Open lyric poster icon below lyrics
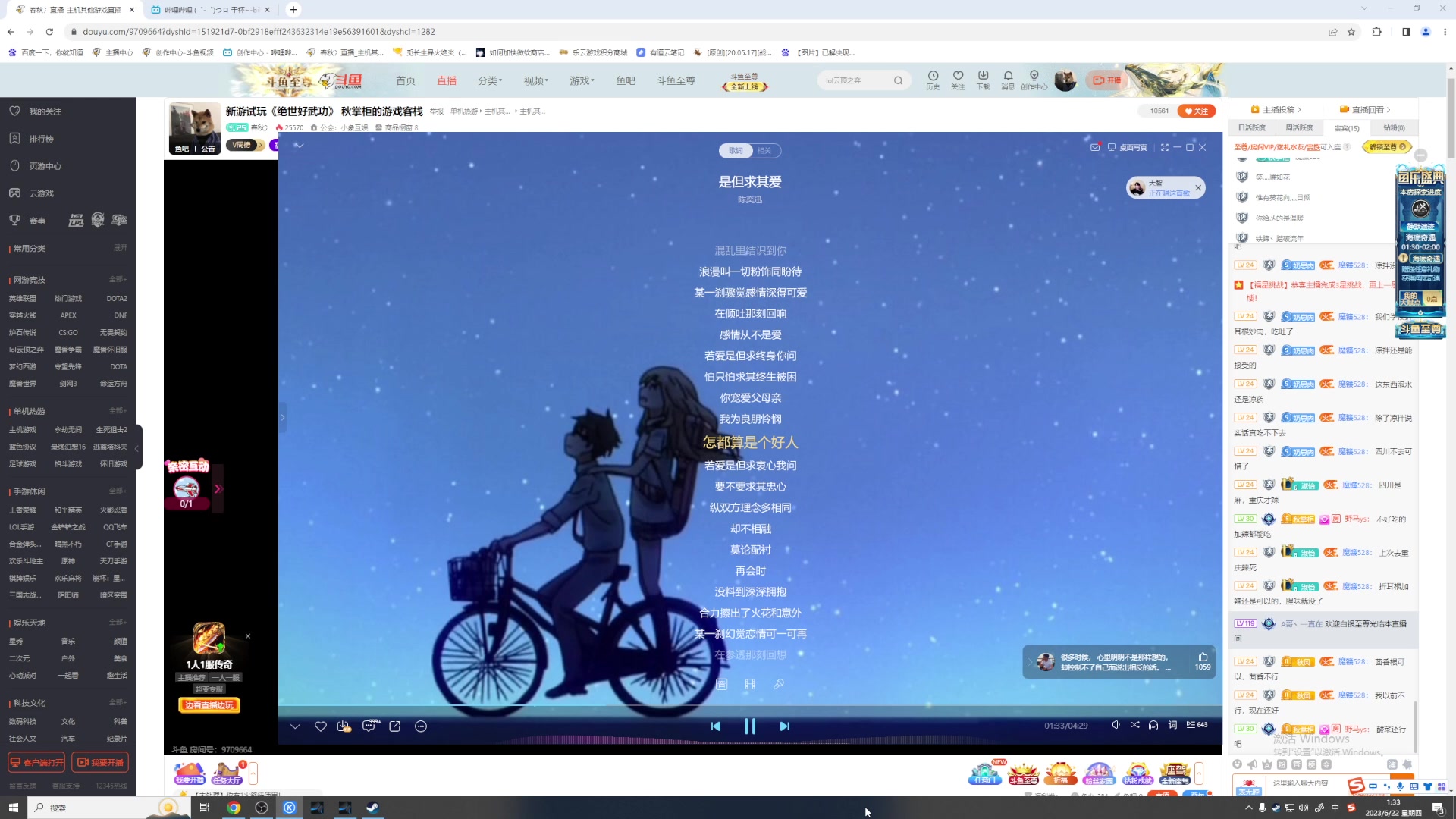Image resolution: width=1456 pixels, height=819 pixels. tap(722, 684)
